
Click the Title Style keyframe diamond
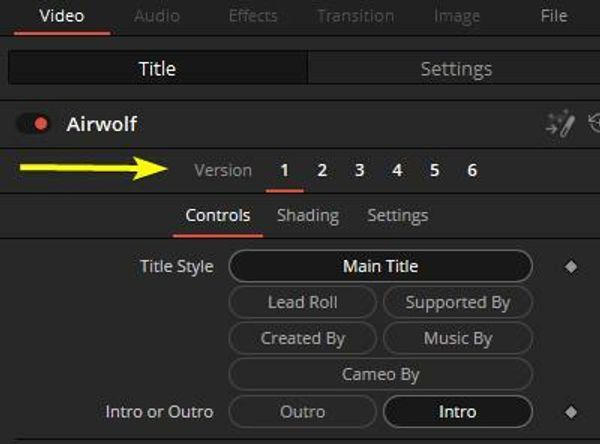(571, 266)
